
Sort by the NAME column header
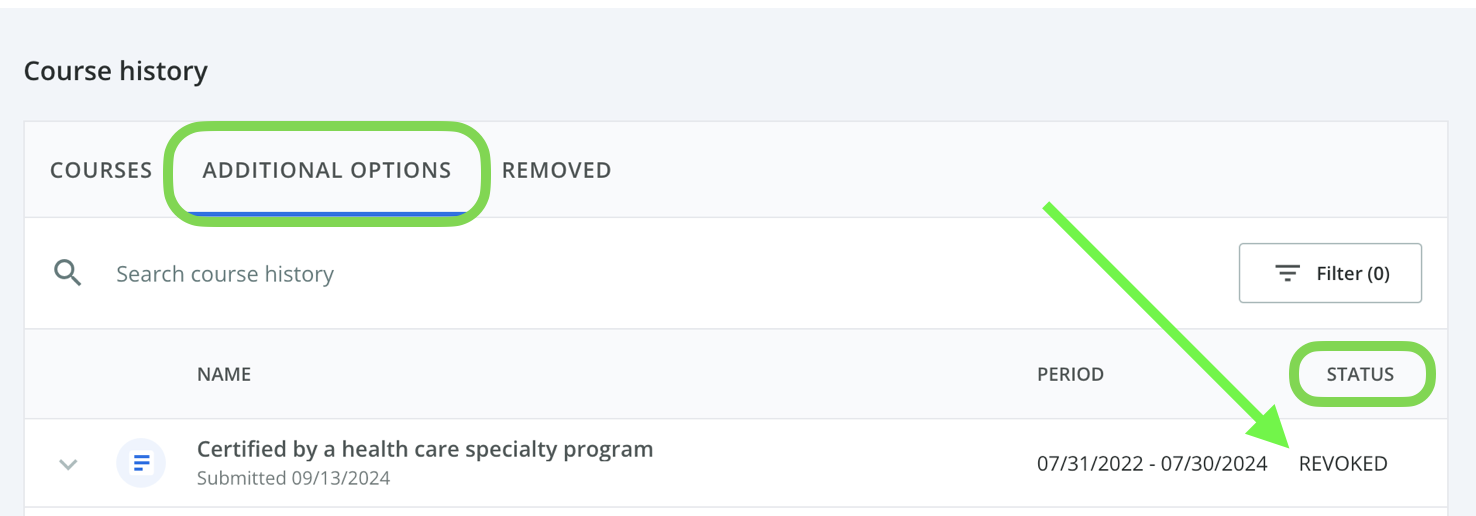[224, 375]
